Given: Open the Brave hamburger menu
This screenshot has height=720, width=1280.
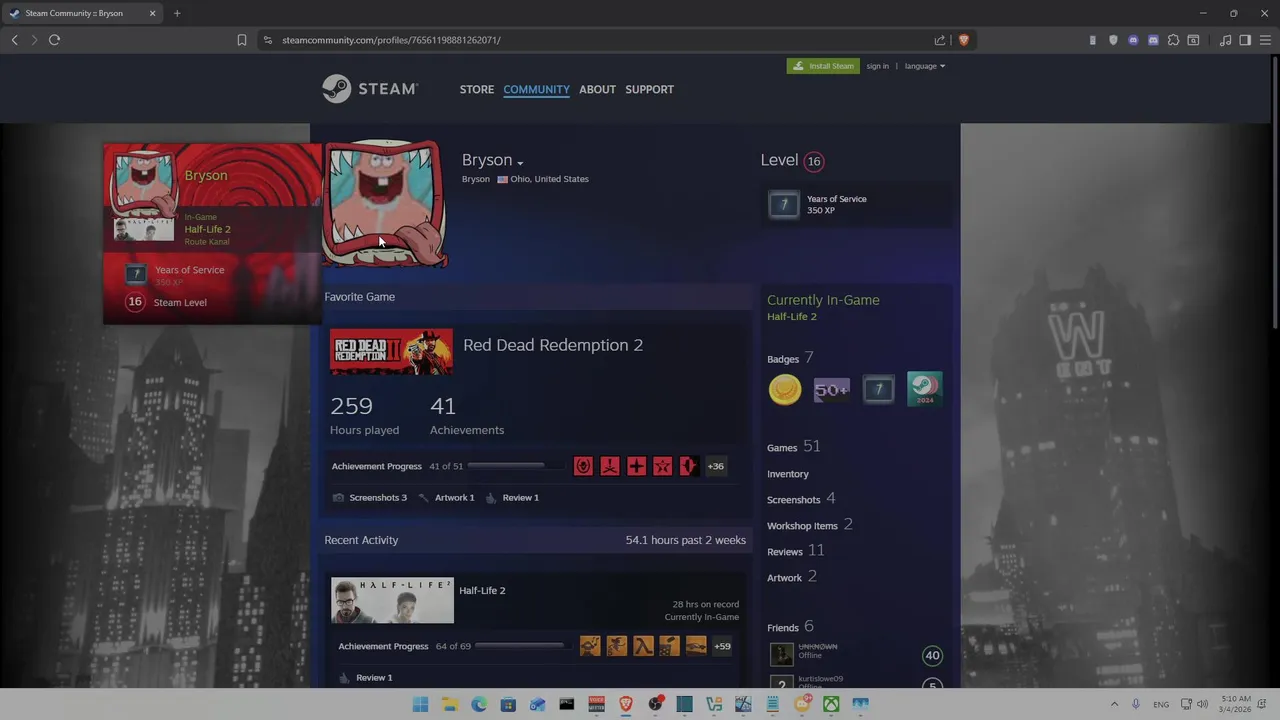Looking at the screenshot, I should [x=1265, y=40].
